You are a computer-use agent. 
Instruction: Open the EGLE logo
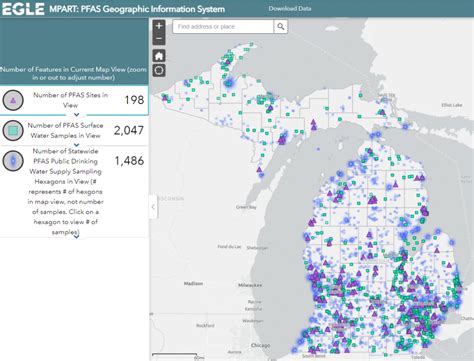pos(23,9)
